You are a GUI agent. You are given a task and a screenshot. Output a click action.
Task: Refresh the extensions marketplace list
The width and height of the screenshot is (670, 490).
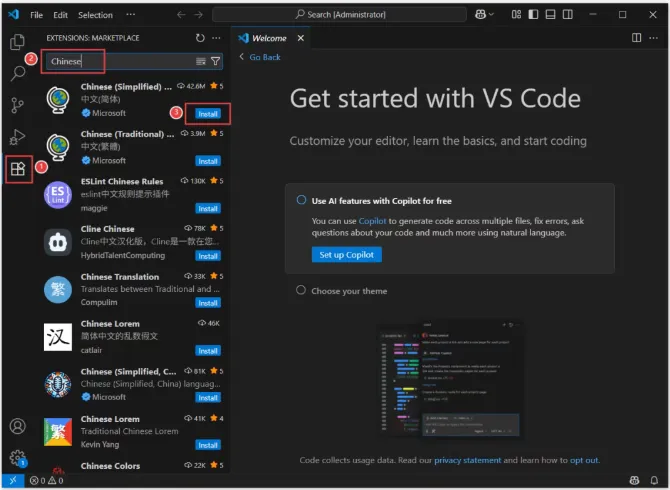click(x=200, y=38)
